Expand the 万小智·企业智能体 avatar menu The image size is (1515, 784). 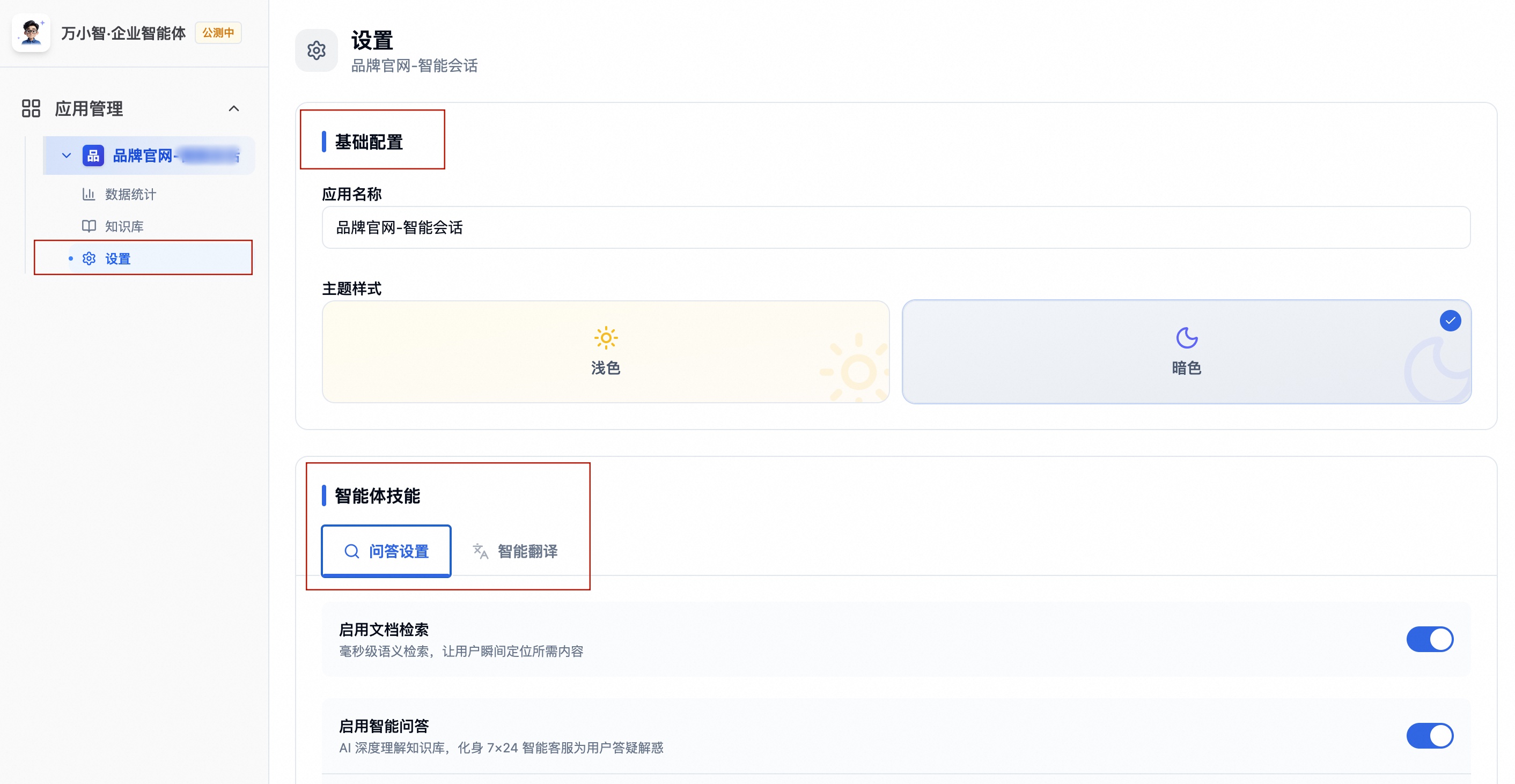(x=31, y=33)
